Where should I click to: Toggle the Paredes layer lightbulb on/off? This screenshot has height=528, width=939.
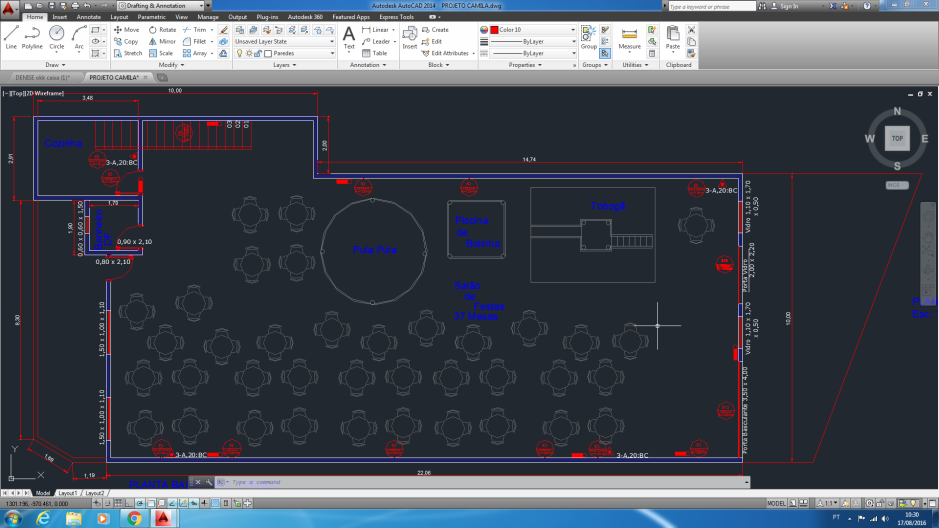pyautogui.click(x=238, y=53)
